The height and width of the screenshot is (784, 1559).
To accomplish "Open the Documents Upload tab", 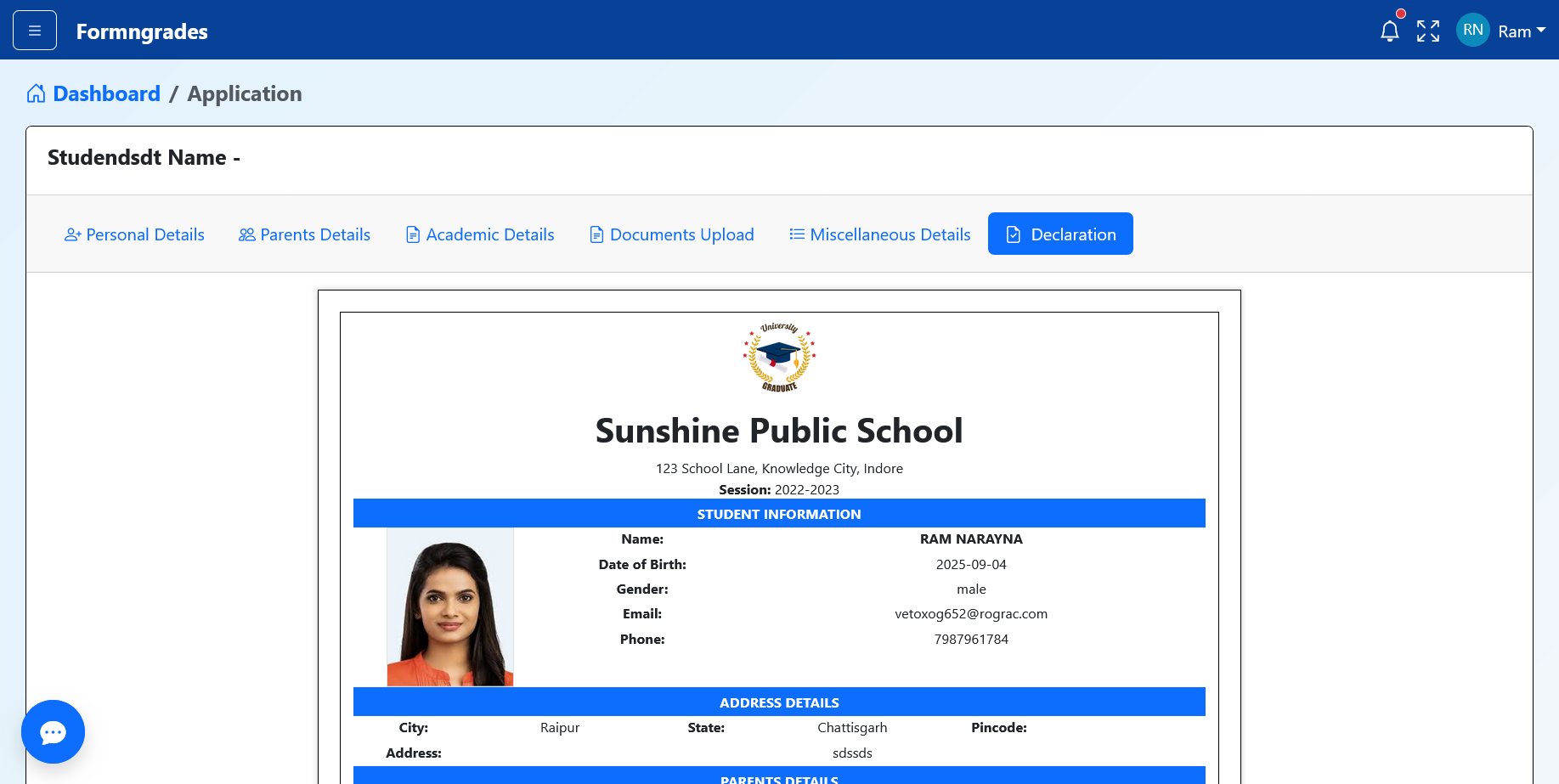I will [x=682, y=234].
